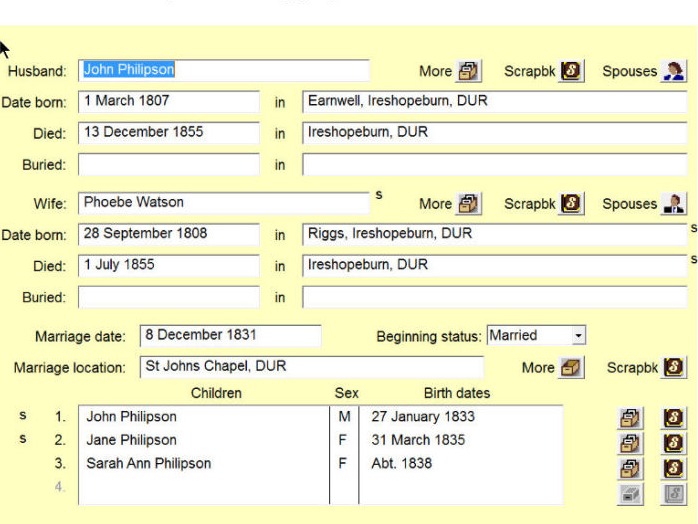The width and height of the screenshot is (698, 524).
Task: Click birth date Abt. 1838
Action: pos(402,463)
